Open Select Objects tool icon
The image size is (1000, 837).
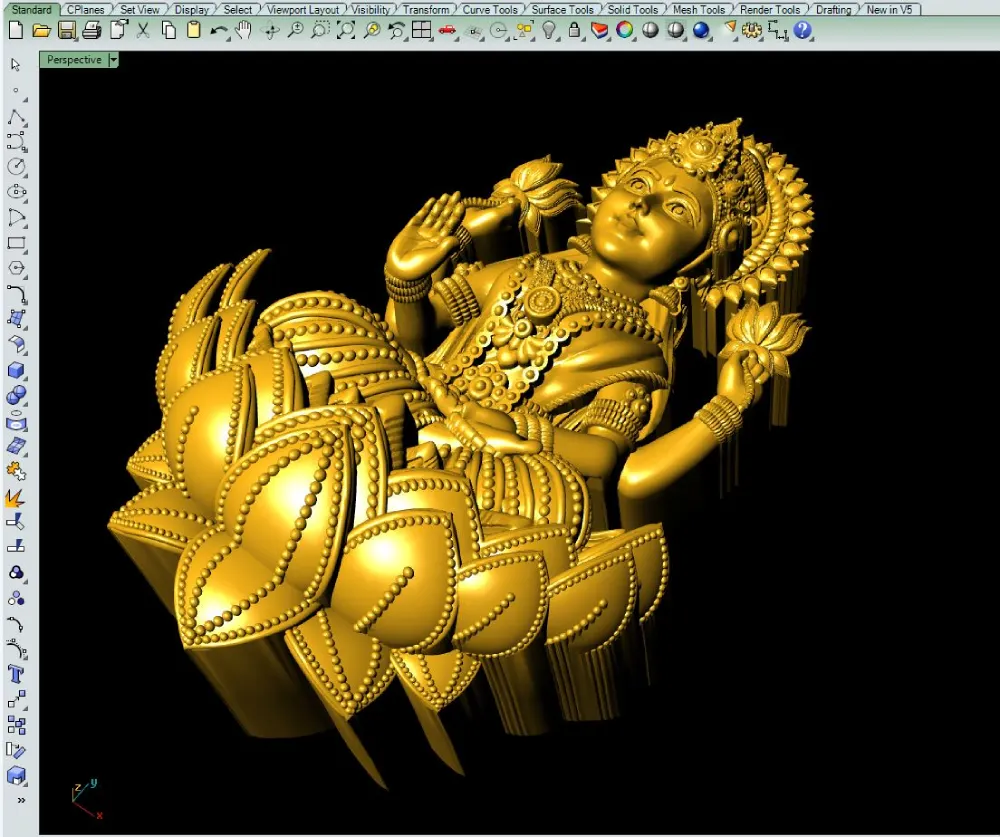click(524, 30)
